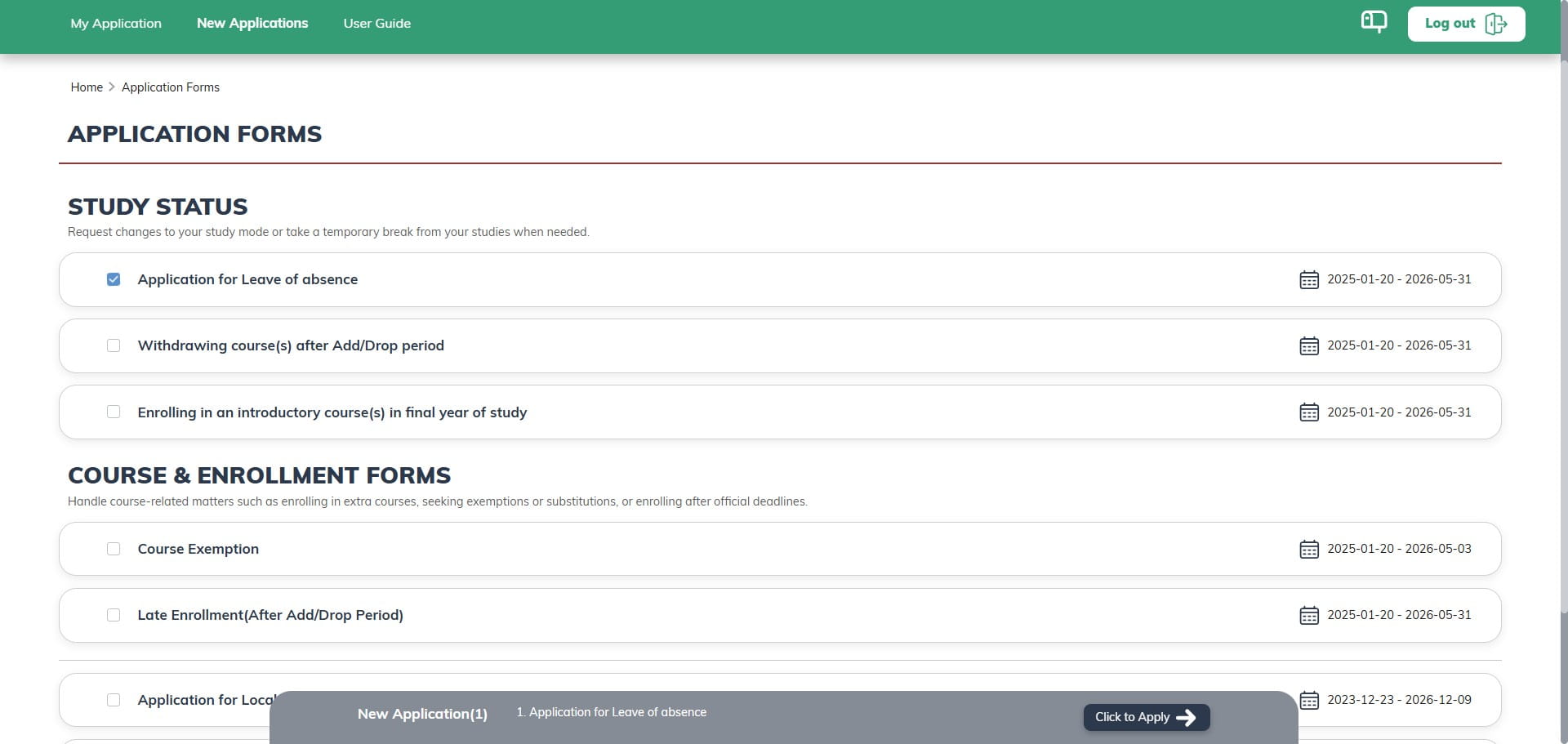Tick the Application for Local checkbox

pos(114,700)
